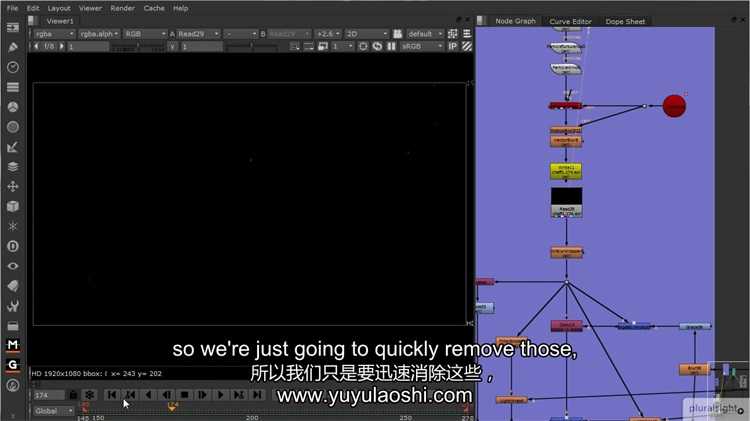
Task: Toggle the Y gamma button
Action: [x=172, y=47]
